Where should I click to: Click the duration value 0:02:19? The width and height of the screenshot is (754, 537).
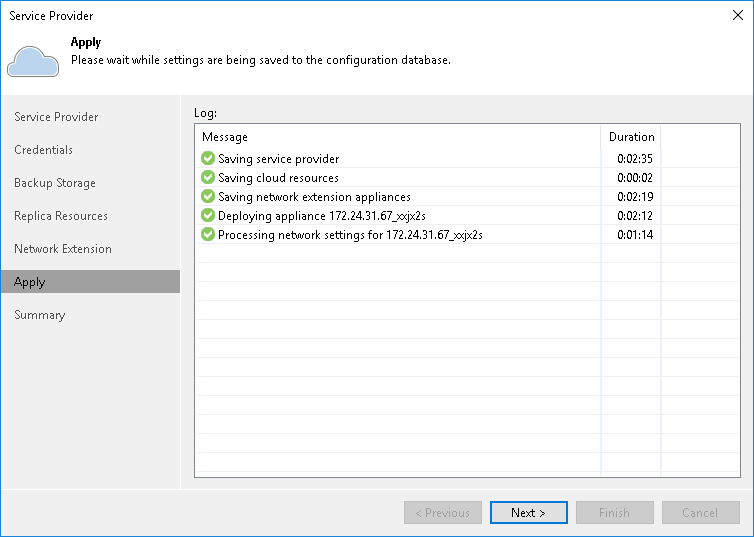(635, 197)
